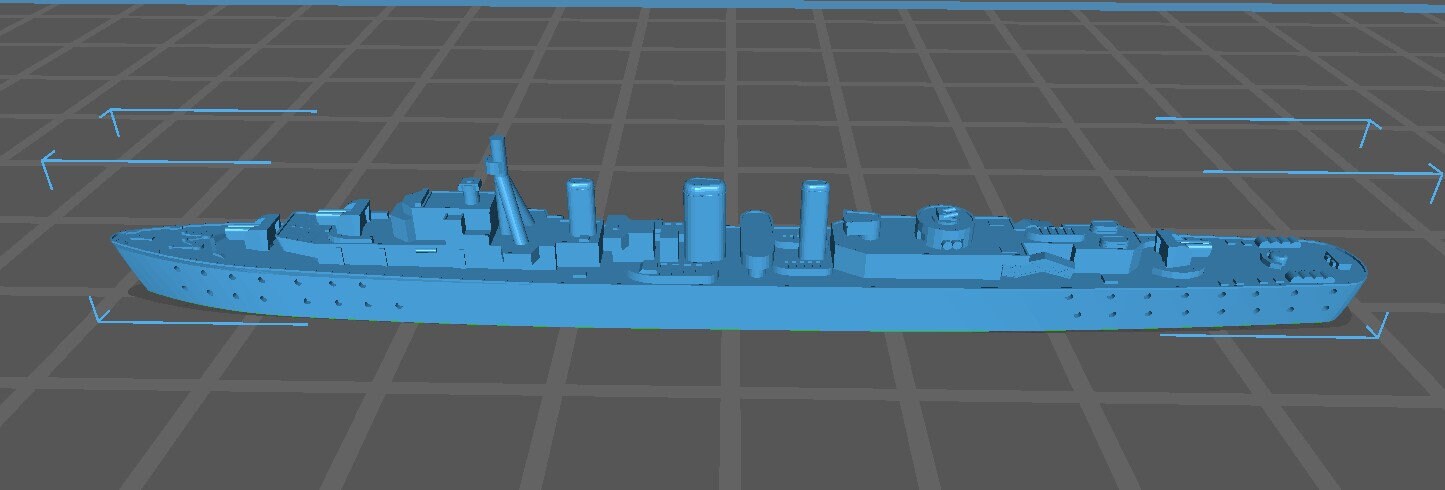The height and width of the screenshot is (490, 1445).
Task: Select the large middle funnel
Action: click(x=704, y=216)
